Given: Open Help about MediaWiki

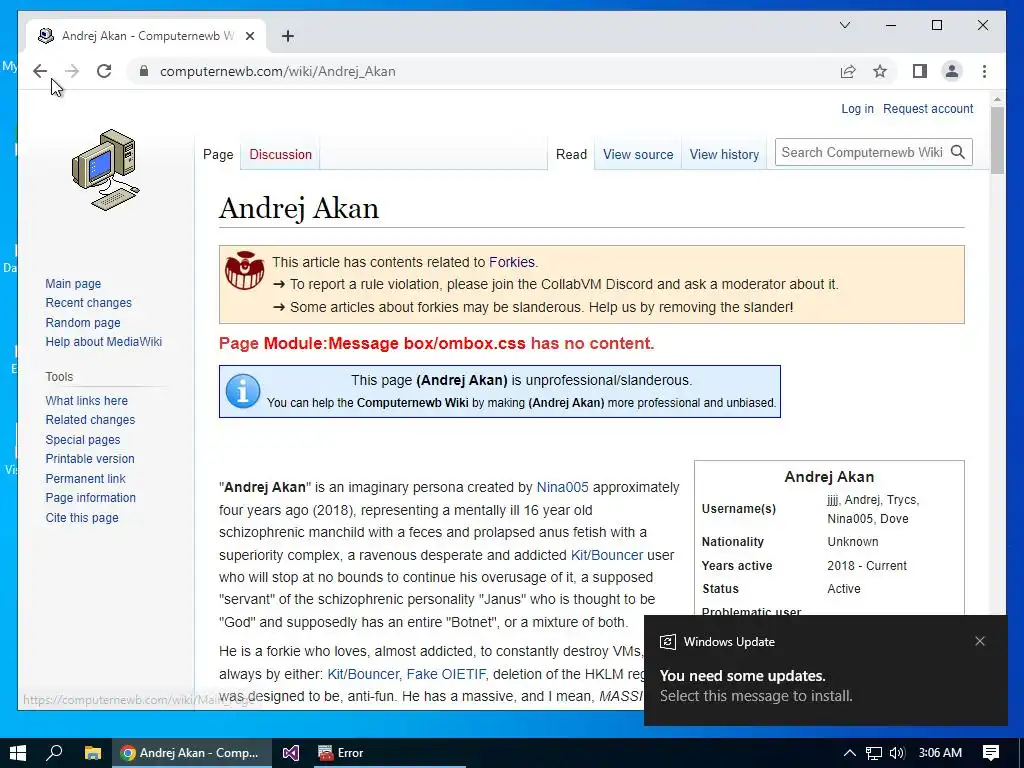Looking at the screenshot, I should [x=103, y=342].
